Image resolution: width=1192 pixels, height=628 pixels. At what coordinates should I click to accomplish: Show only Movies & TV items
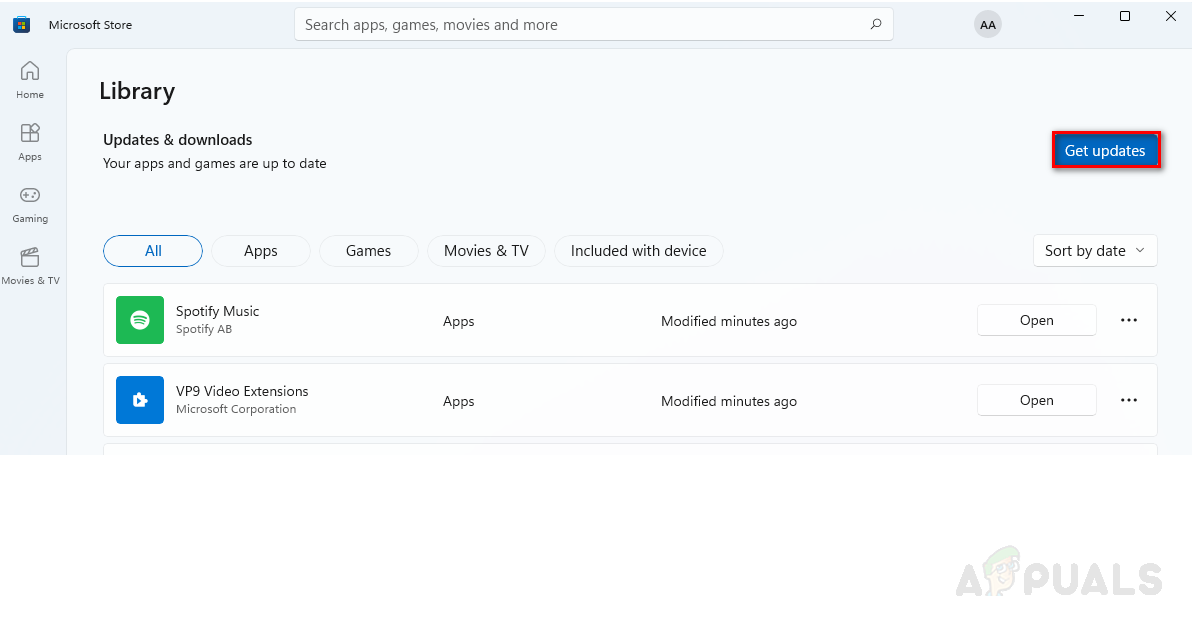(486, 251)
